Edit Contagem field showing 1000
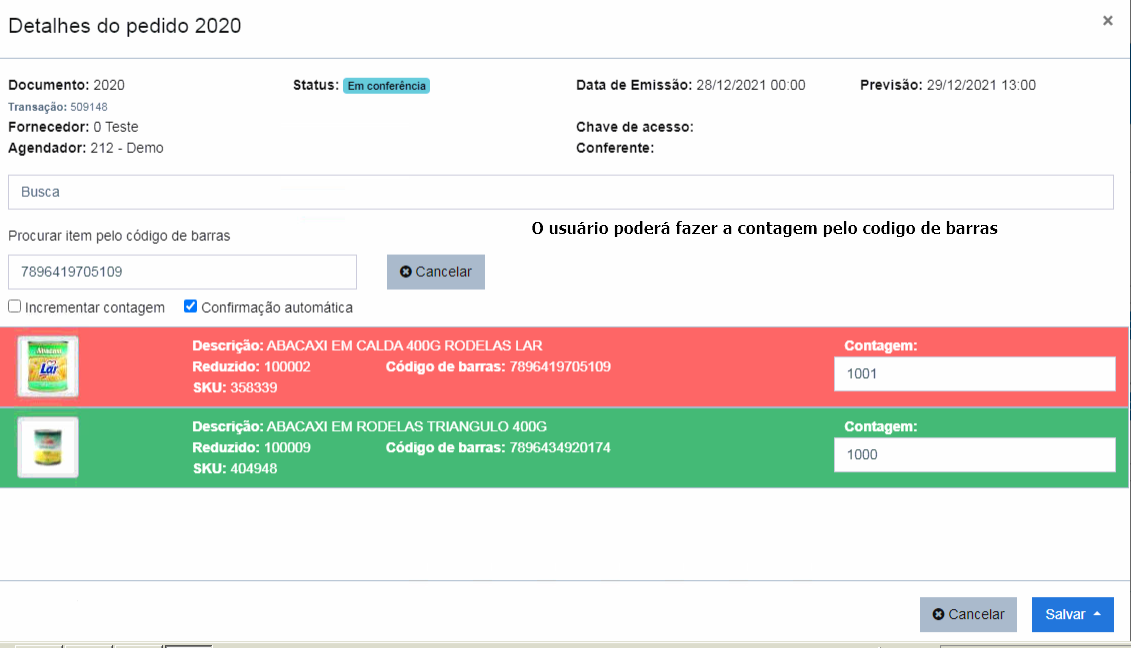Screen dimensions: 1131x648 pos(974,455)
